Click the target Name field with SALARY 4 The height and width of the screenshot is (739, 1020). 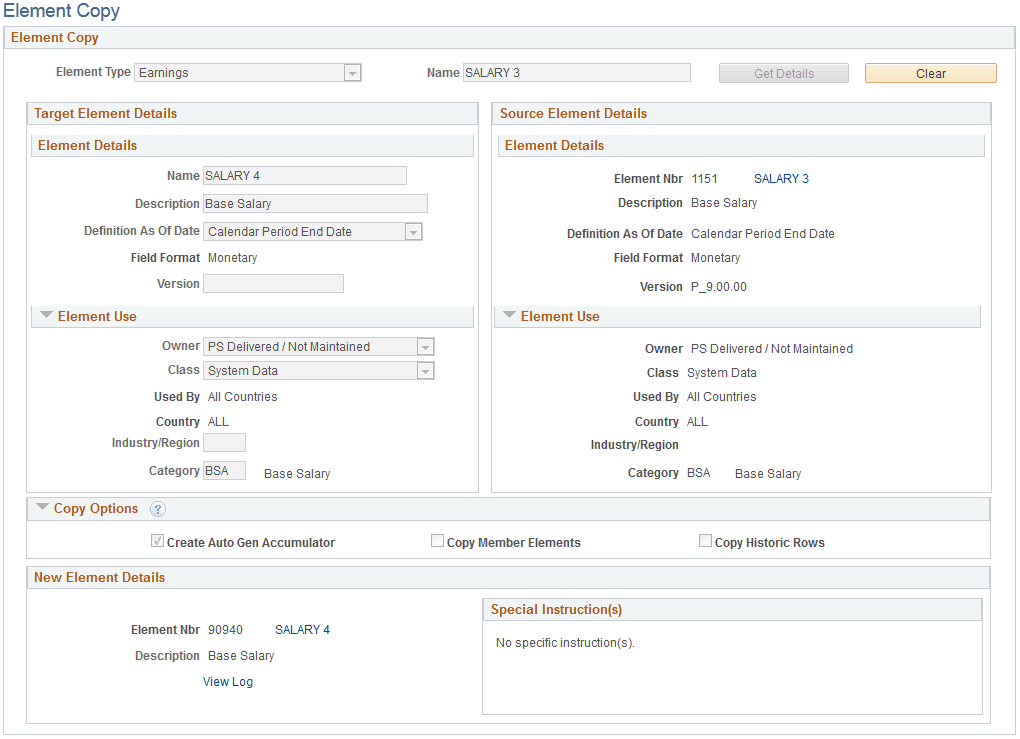[305, 175]
